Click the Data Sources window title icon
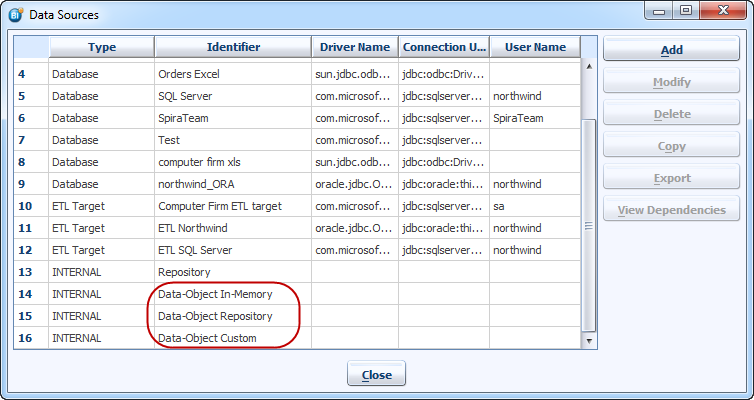754x400 pixels. [15, 14]
